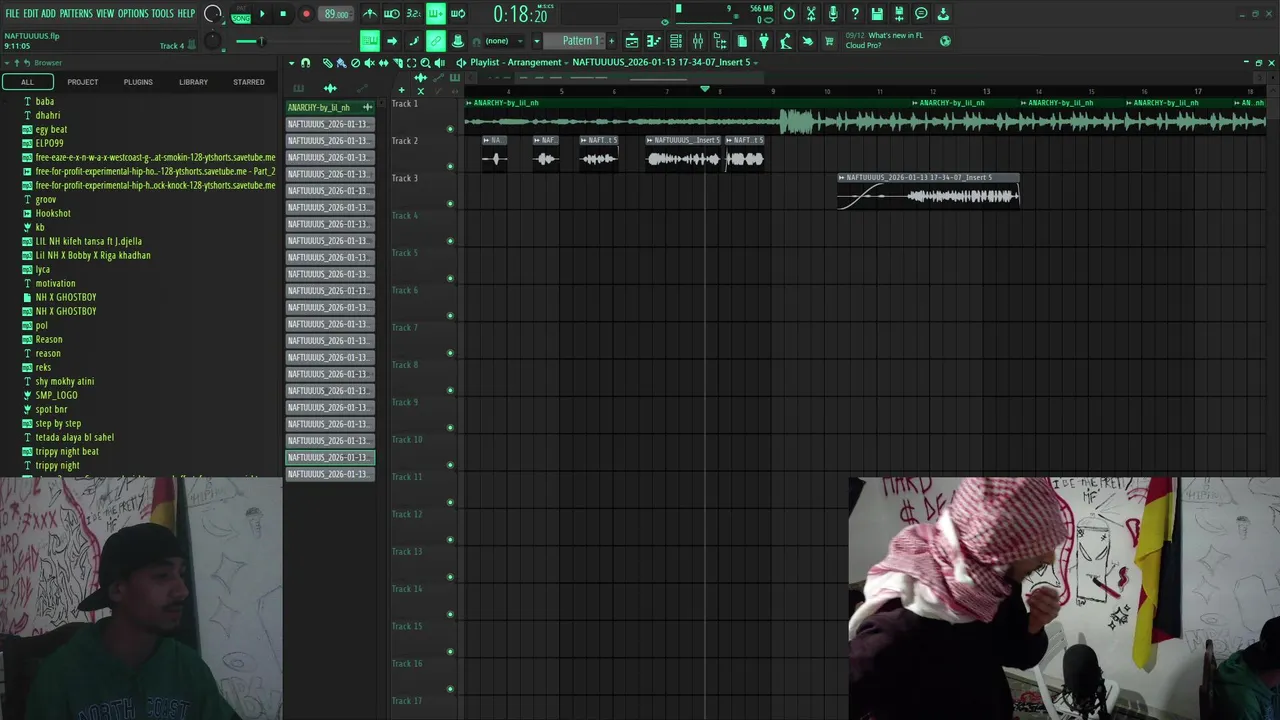Toggle loop recording icon
Viewport: 1280px width, 720px height.
(458, 14)
